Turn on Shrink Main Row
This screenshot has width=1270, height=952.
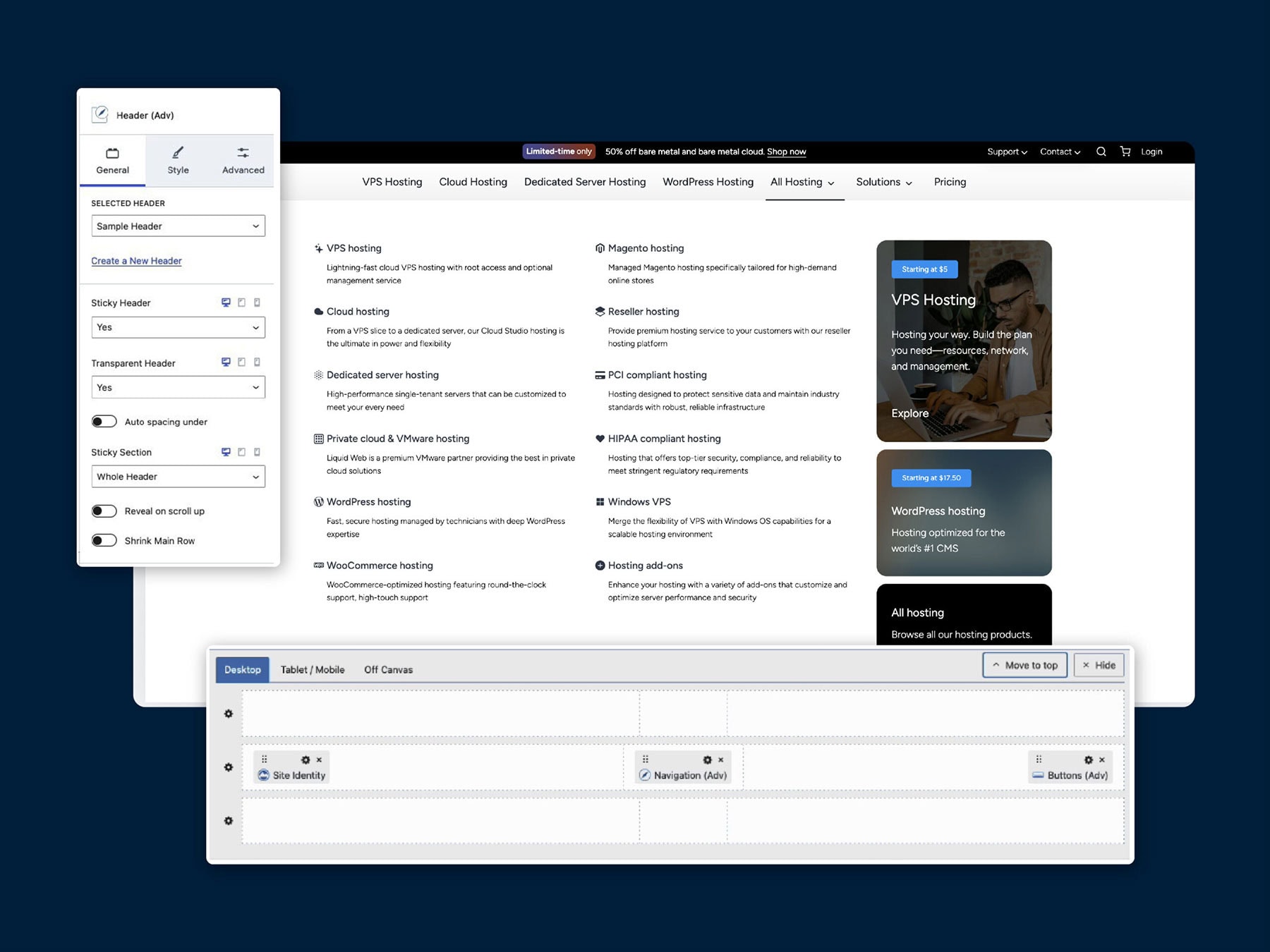104,541
